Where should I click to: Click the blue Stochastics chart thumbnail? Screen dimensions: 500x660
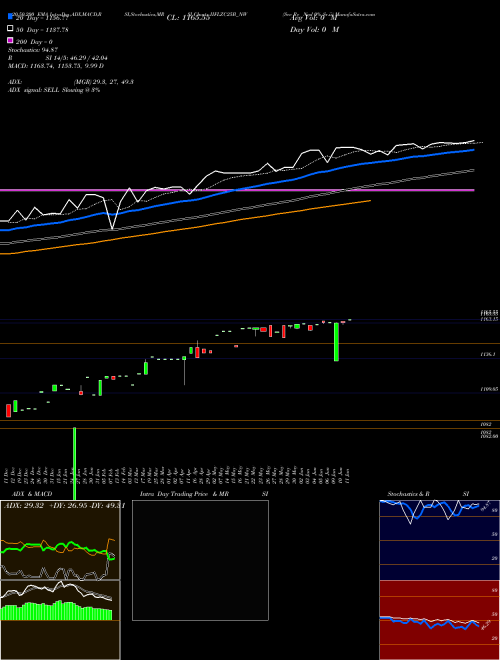point(440,540)
